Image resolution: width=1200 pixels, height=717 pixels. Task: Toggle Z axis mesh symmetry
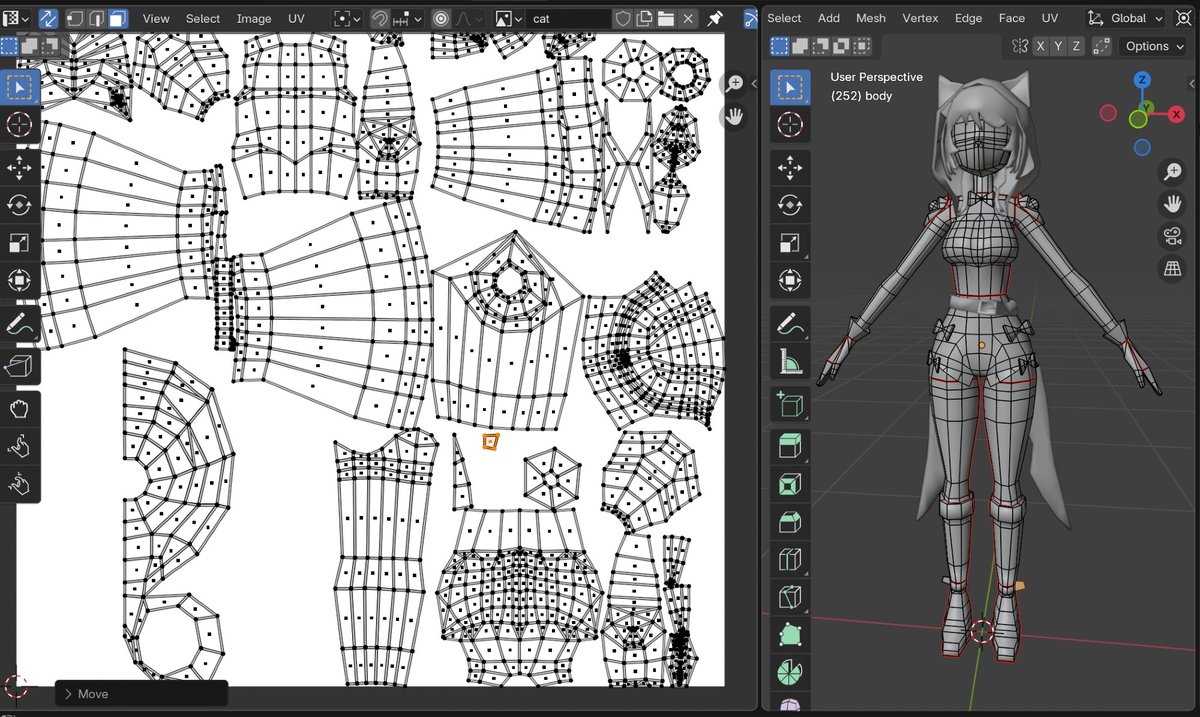pos(1076,46)
